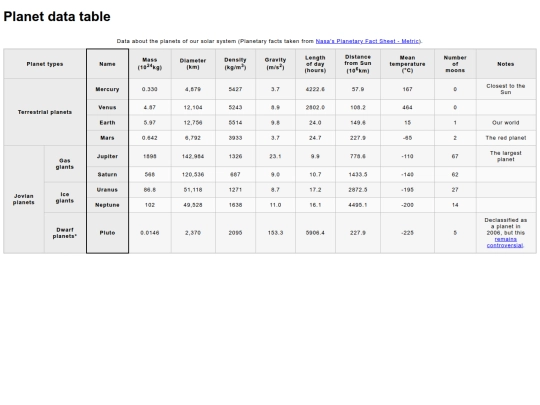Click Saturn's distance value '1433.5'
Image resolution: width=540 pixels, height=405 pixels.
[358, 175]
